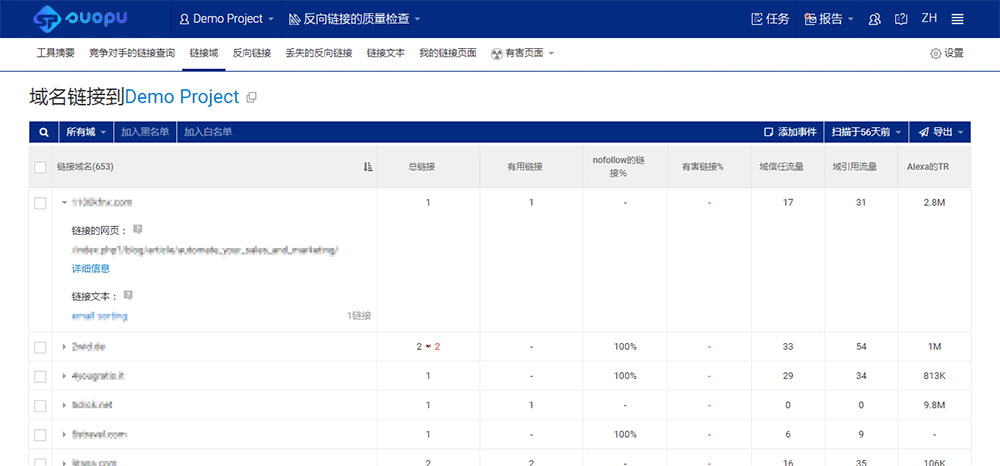Viewport: 1000px width, 466px height.
Task: Open the 所有域 filter dropdown
Action: tap(86, 132)
